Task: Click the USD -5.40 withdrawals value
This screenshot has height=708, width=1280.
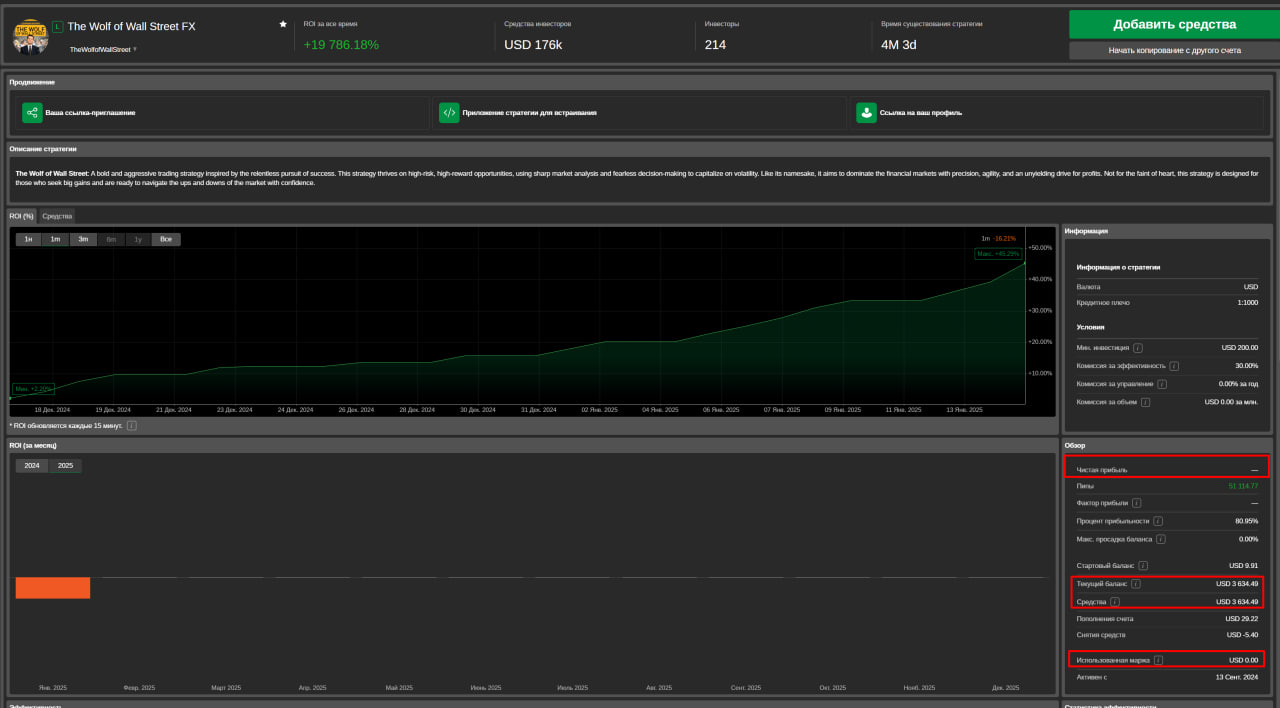Action: [x=1242, y=635]
